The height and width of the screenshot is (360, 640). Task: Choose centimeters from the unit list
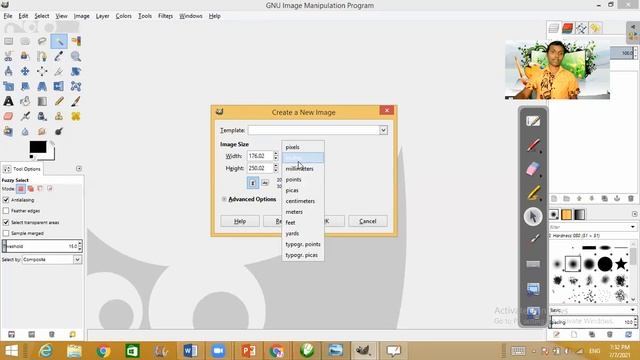tap(300, 201)
